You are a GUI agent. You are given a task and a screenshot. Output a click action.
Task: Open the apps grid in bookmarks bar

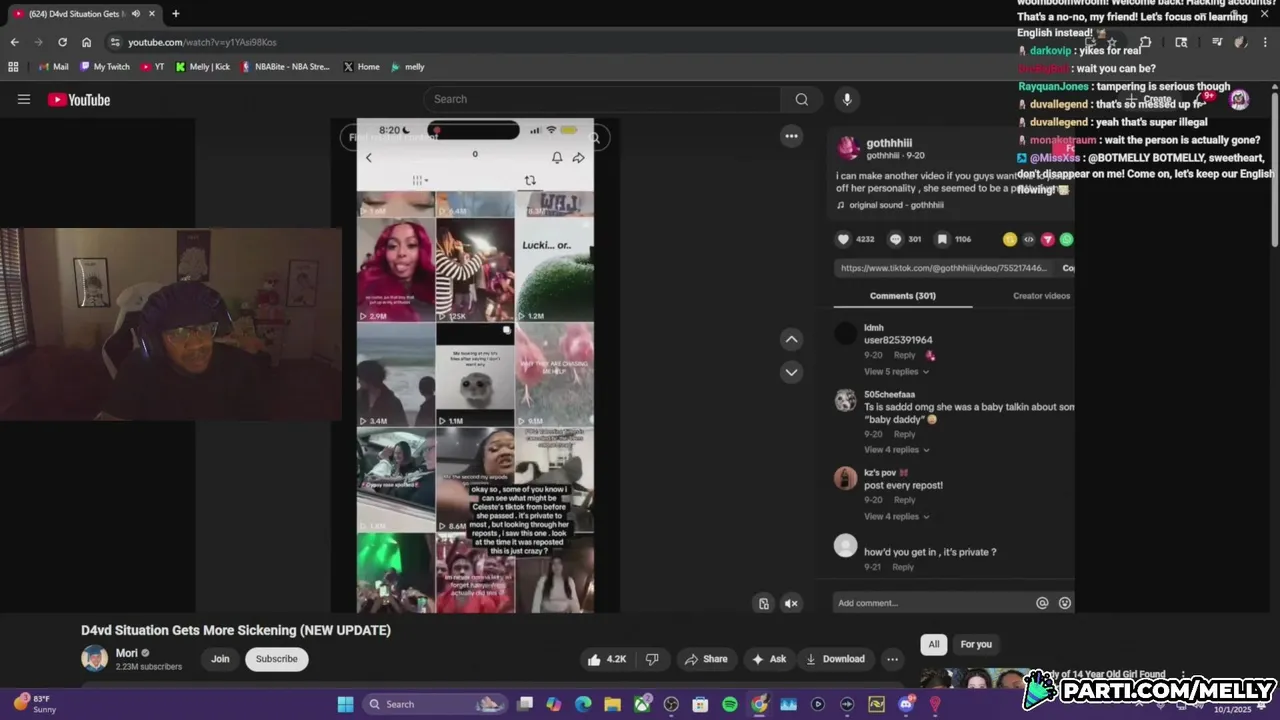[13, 67]
